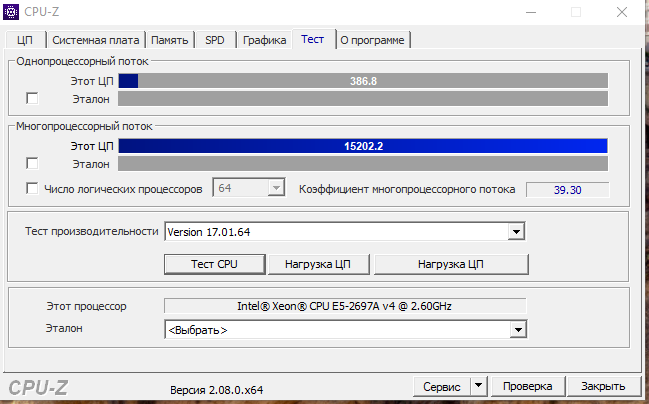The width and height of the screenshot is (649, 404).
Task: Click the Тест производительности label
Action: [91, 231]
